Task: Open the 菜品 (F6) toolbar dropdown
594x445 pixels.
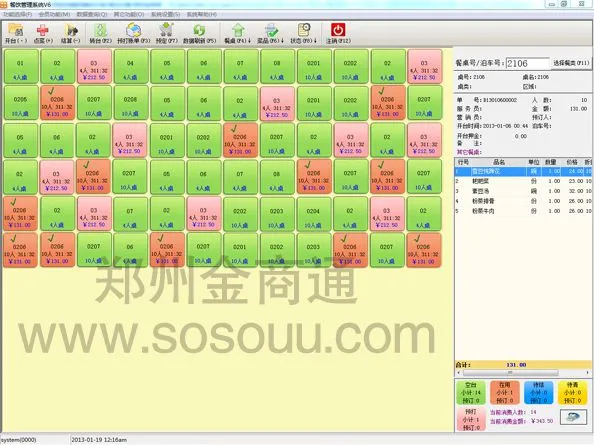Action: [x=270, y=33]
